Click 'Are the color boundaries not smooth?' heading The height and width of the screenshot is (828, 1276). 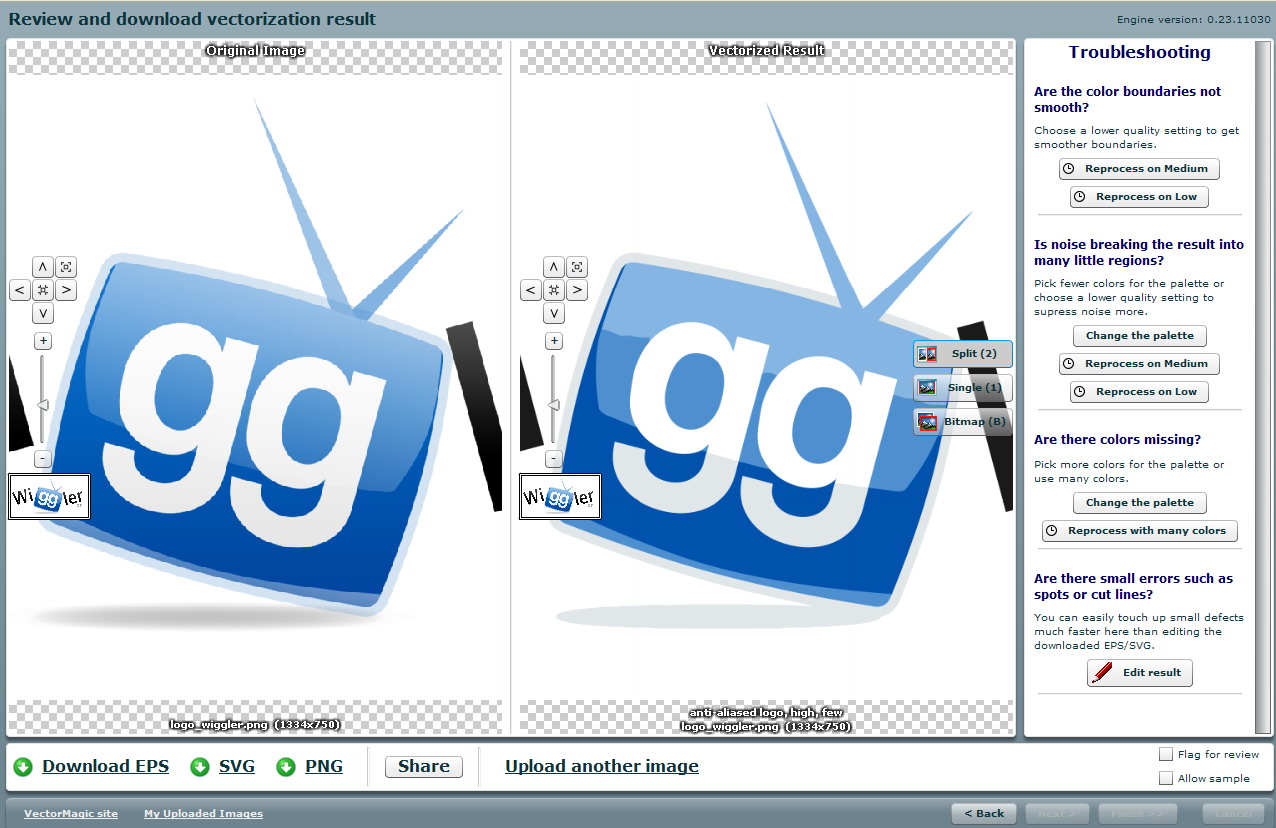click(1128, 99)
